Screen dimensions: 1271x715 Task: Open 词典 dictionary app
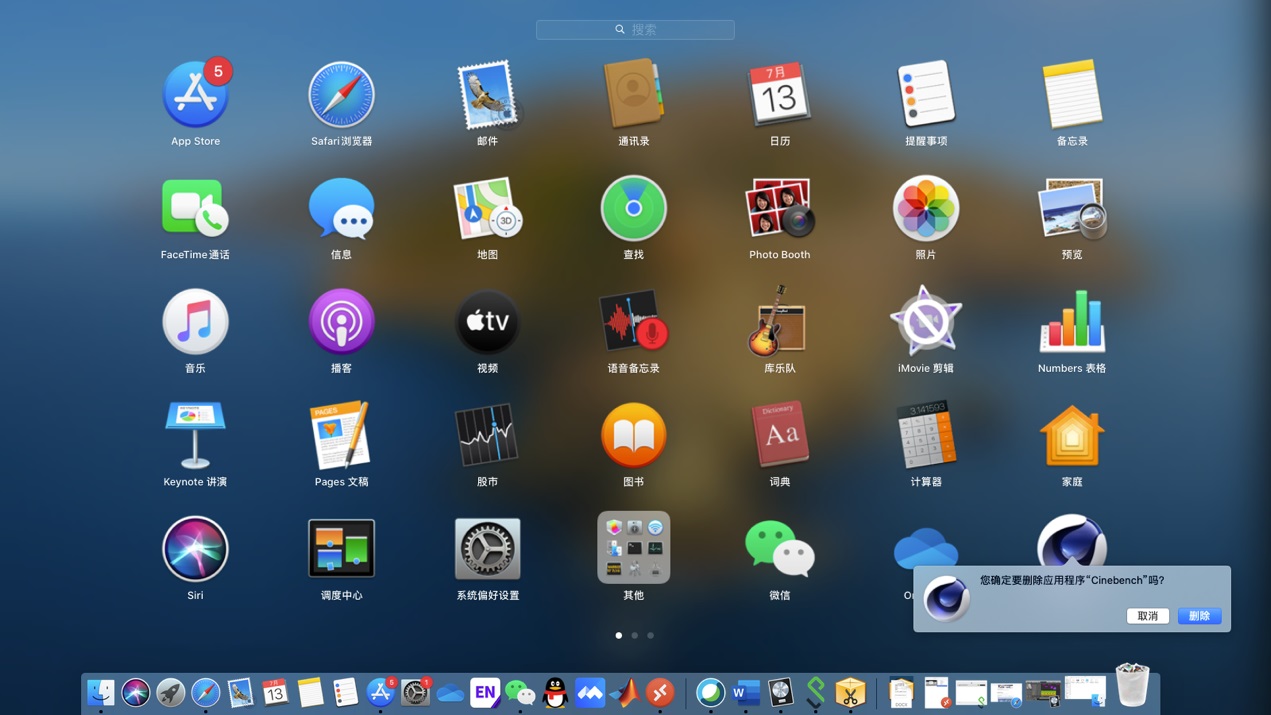(779, 435)
